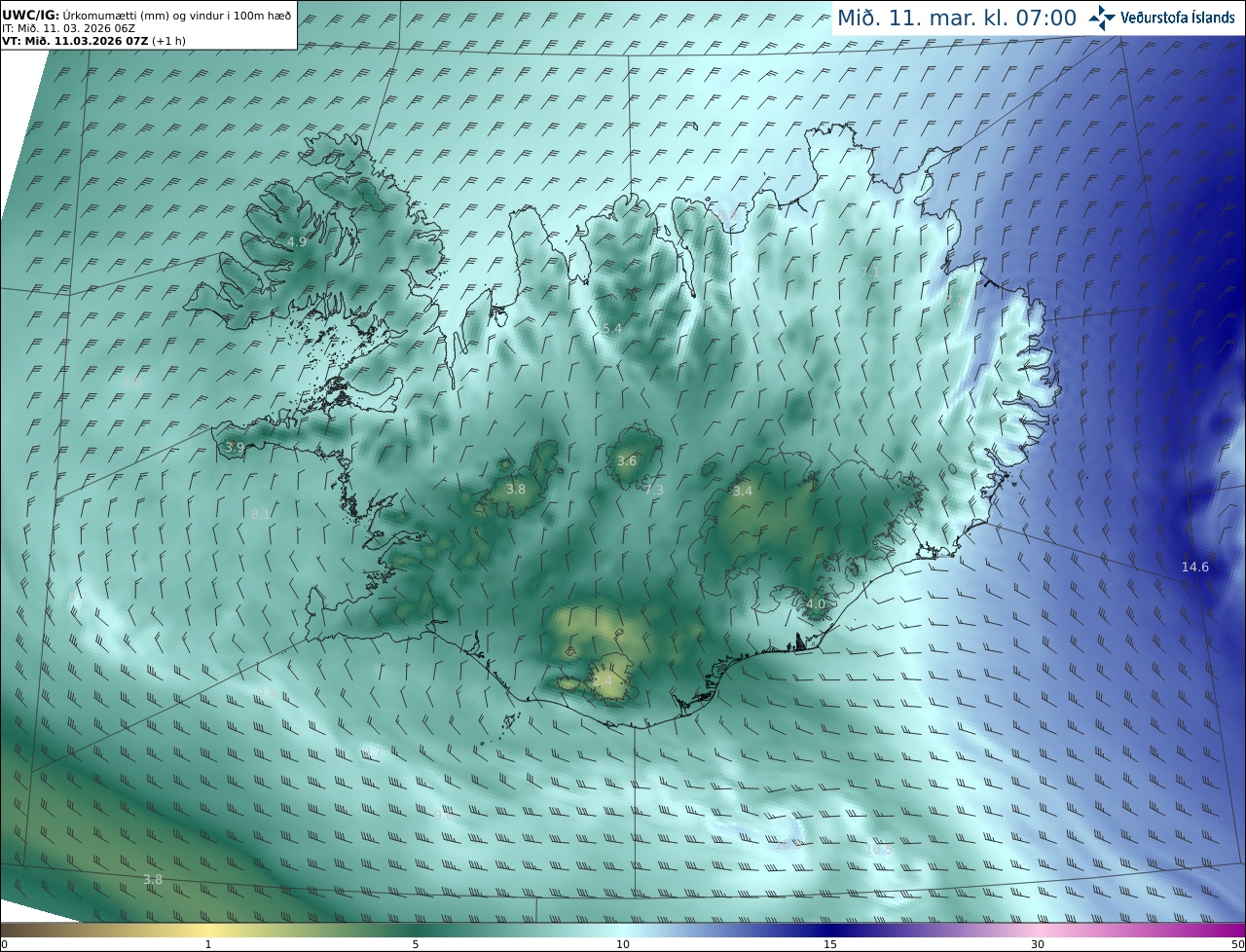Click the 3.8 value over the southwest ocean

tap(153, 879)
